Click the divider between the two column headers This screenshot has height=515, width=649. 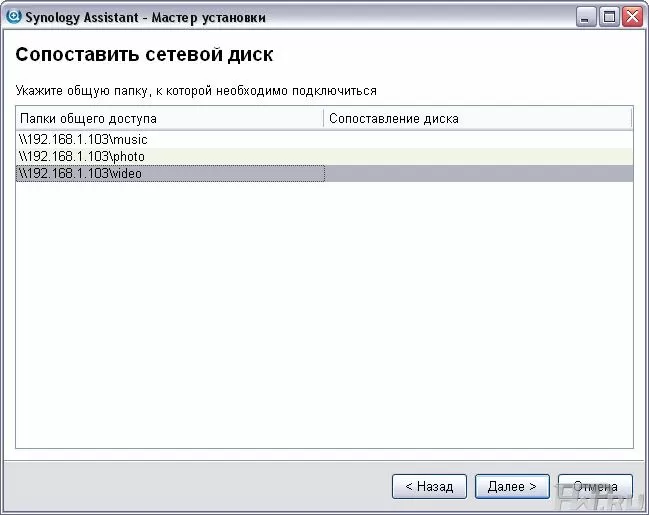click(324, 118)
